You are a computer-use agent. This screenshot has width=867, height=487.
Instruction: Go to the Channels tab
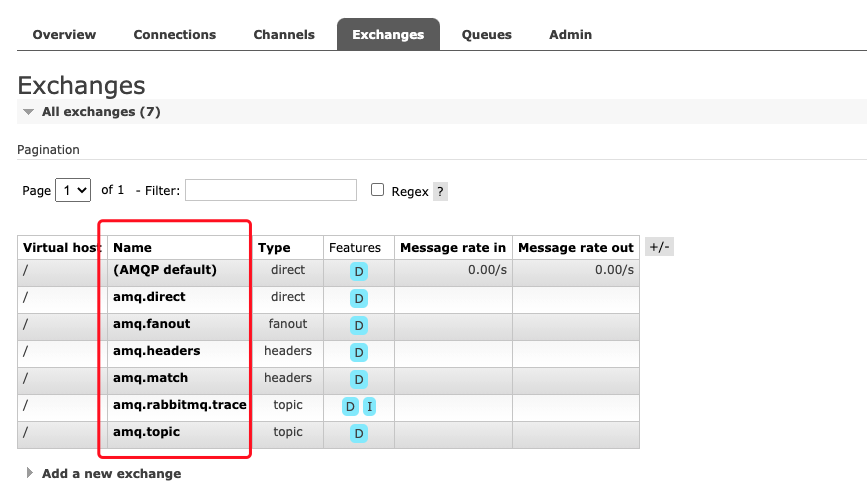click(284, 34)
